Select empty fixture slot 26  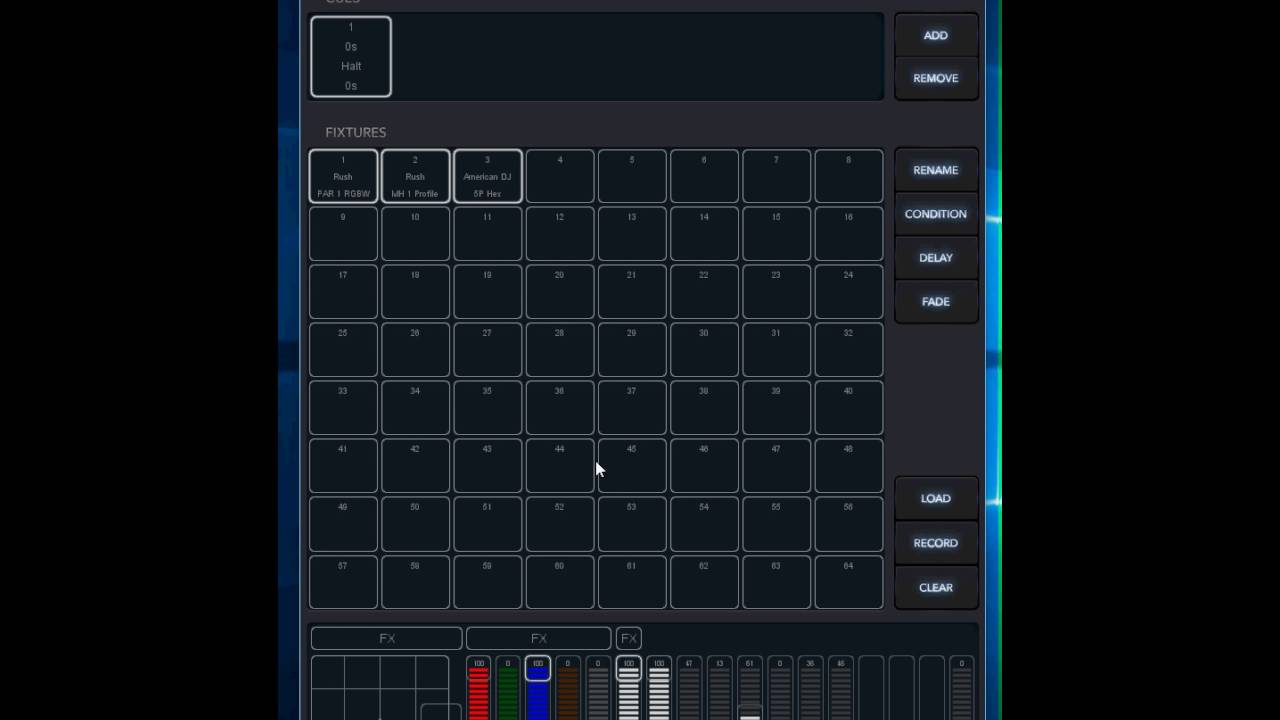click(x=415, y=350)
